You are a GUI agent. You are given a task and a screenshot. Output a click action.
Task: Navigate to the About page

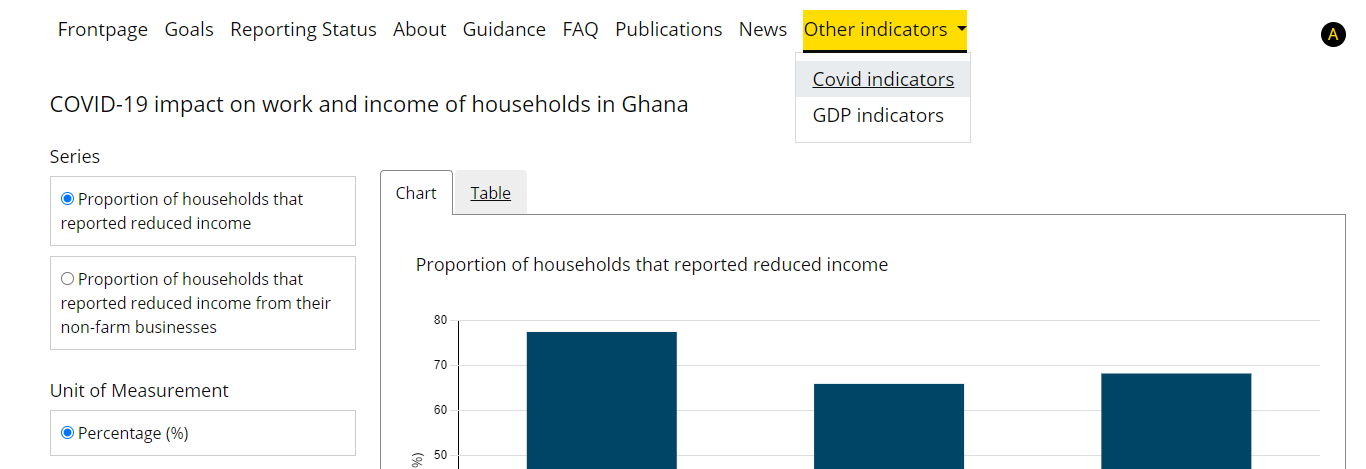pos(419,30)
